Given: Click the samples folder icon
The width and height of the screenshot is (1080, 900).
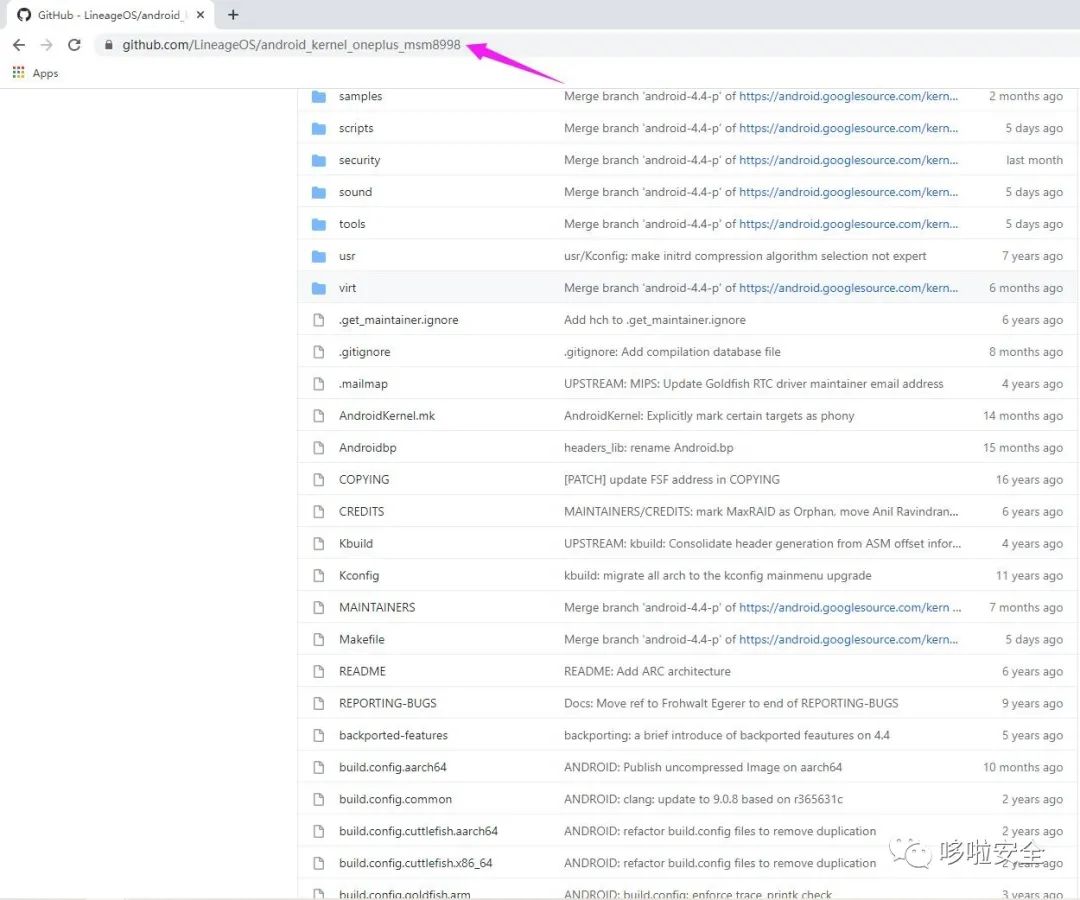Looking at the screenshot, I should pyautogui.click(x=318, y=96).
